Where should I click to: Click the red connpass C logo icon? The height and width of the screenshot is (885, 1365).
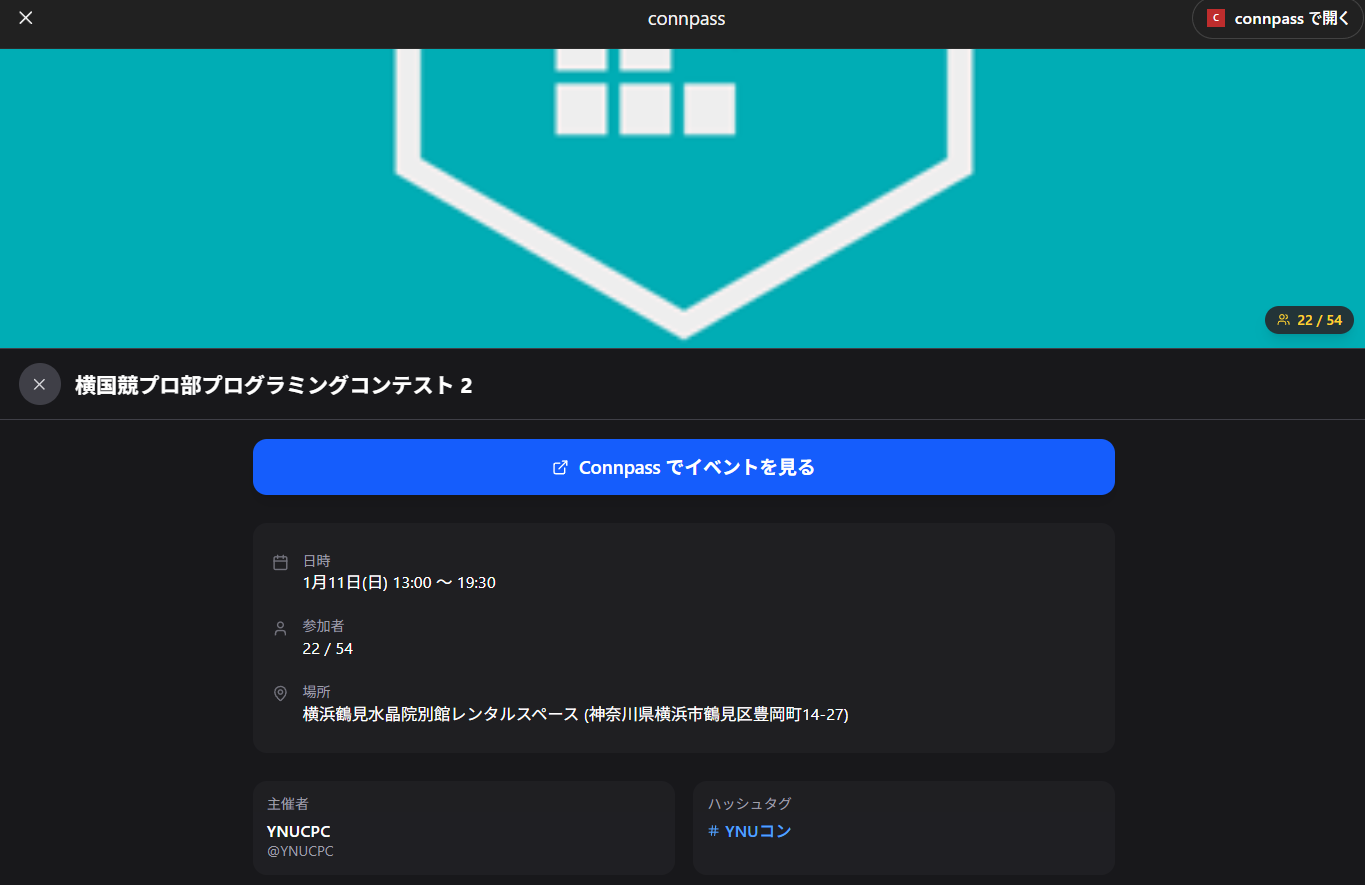click(1215, 18)
